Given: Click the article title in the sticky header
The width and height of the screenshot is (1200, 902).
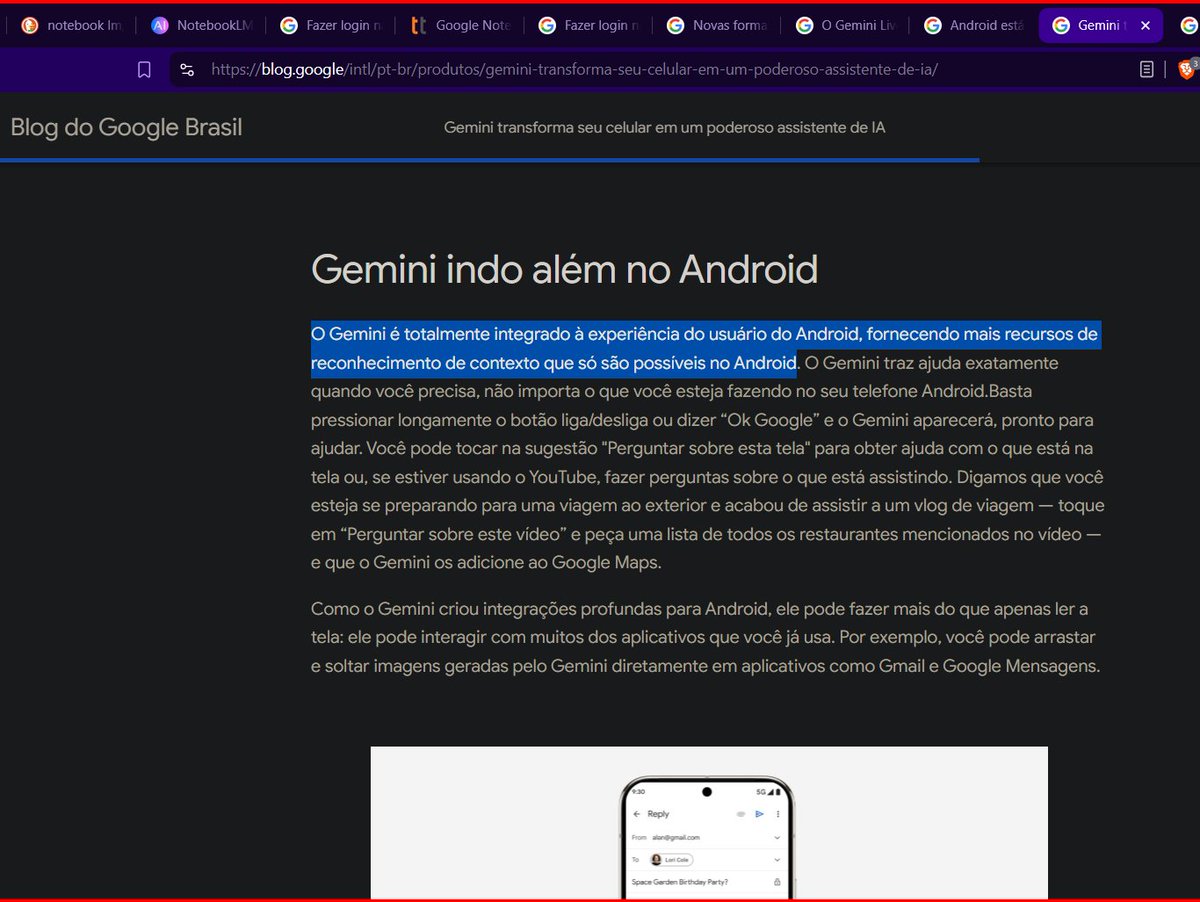Looking at the screenshot, I should click(664, 127).
